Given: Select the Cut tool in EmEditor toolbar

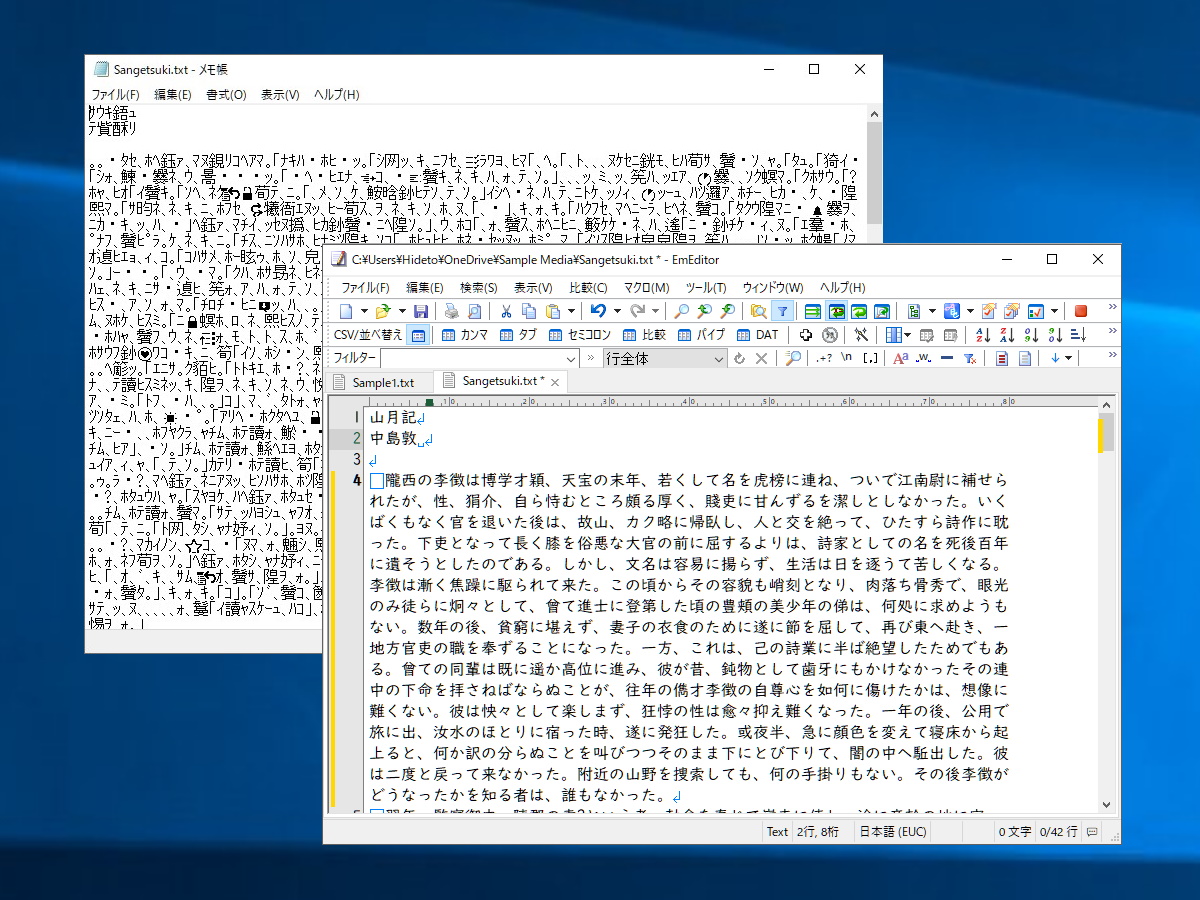Looking at the screenshot, I should pos(506,311).
